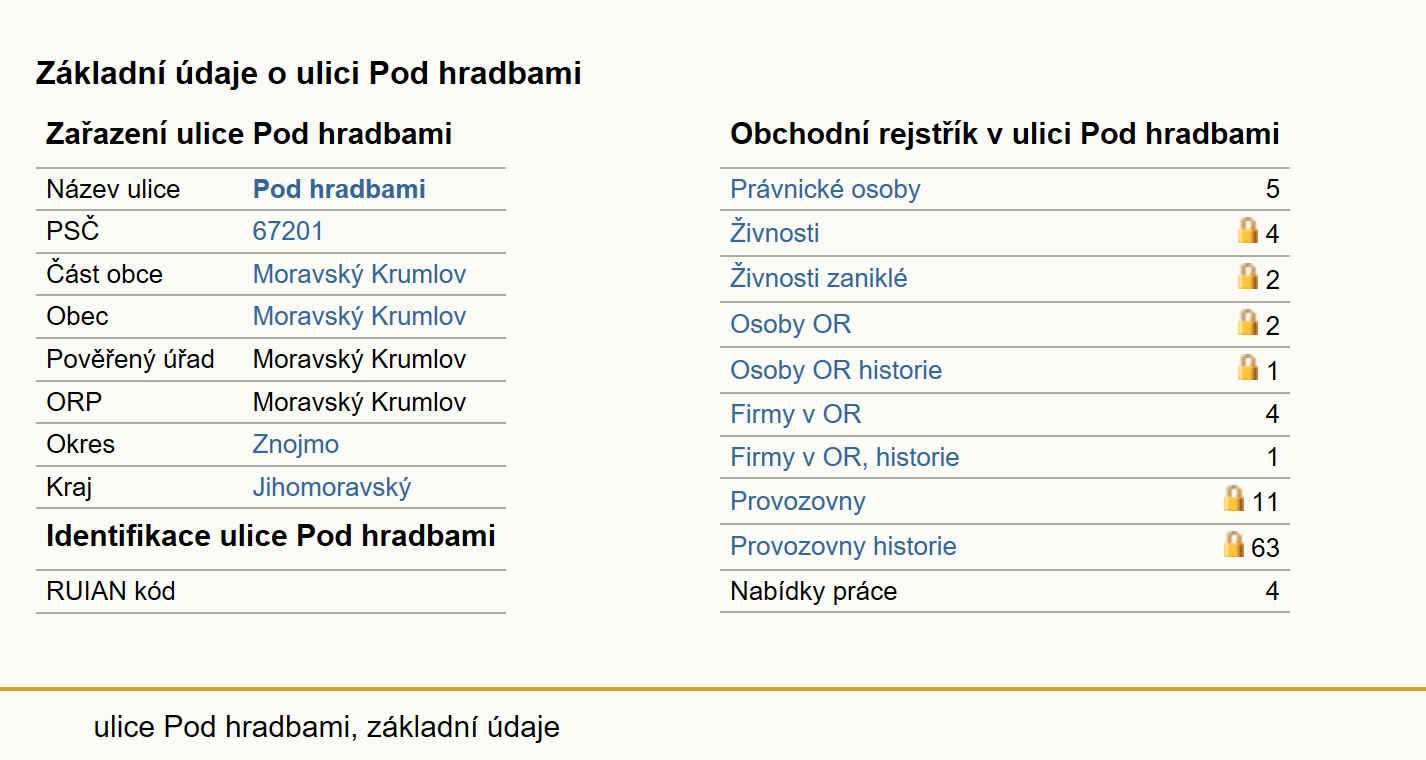Screen dimensions: 1426x760
Task: Open the Firmy v OR, historie link
Action: click(845, 457)
